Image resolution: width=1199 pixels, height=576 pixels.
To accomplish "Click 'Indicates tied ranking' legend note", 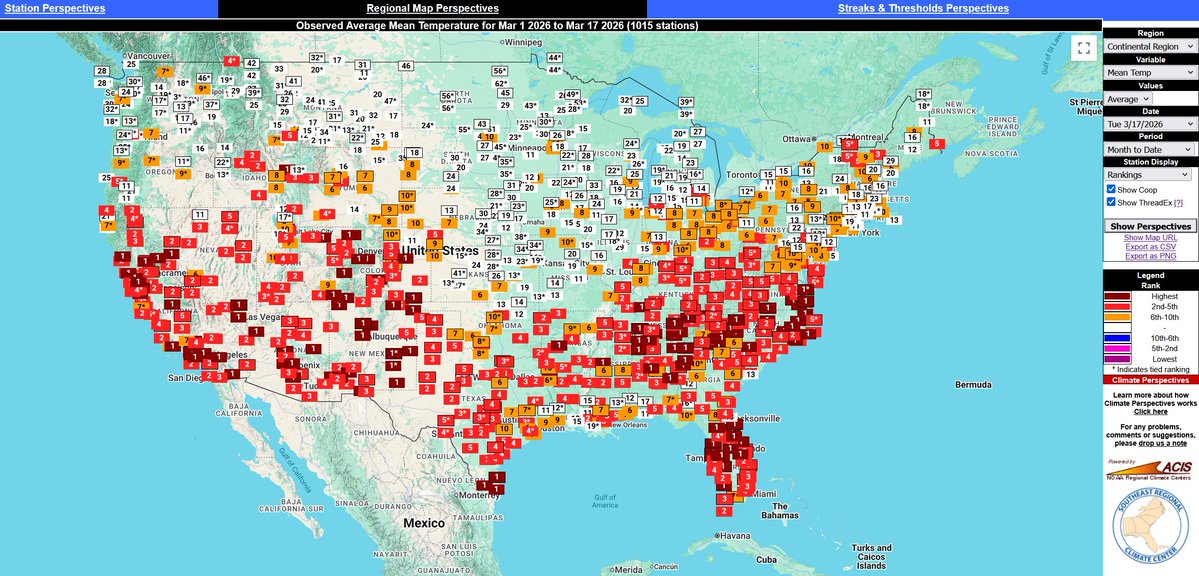I will tap(1150, 369).
